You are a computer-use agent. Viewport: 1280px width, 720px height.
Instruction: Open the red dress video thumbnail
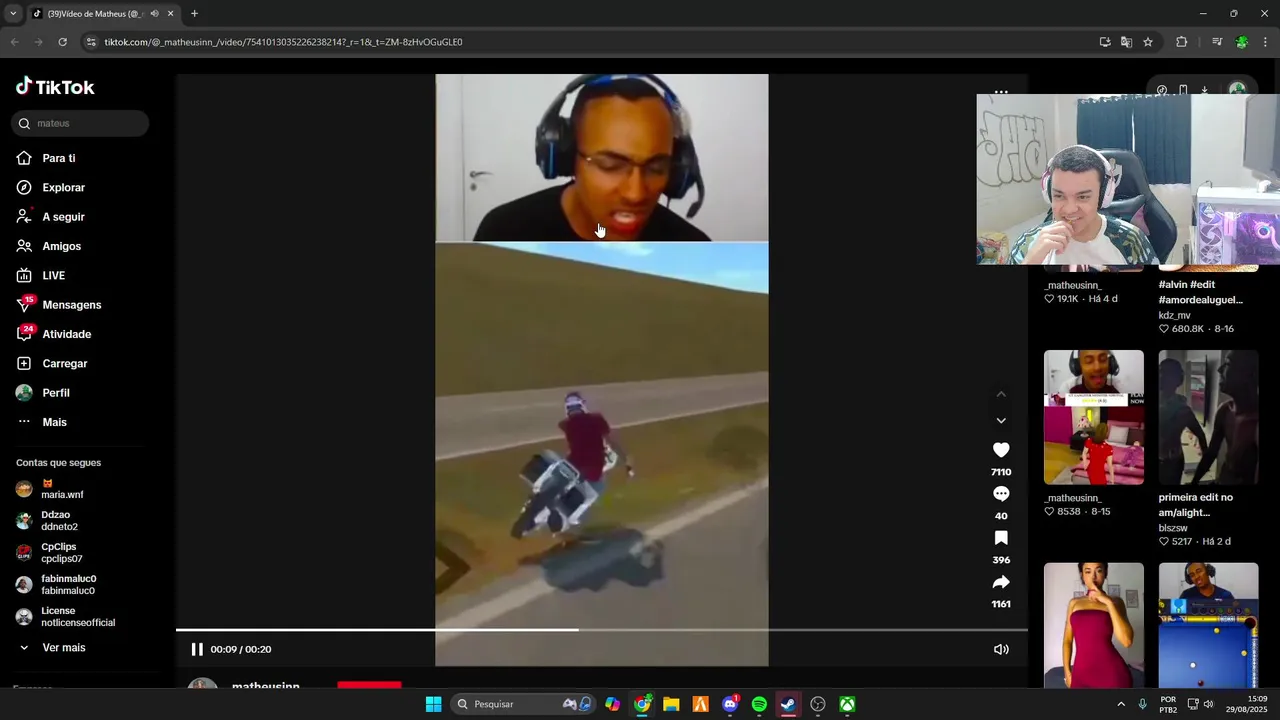click(x=1094, y=625)
